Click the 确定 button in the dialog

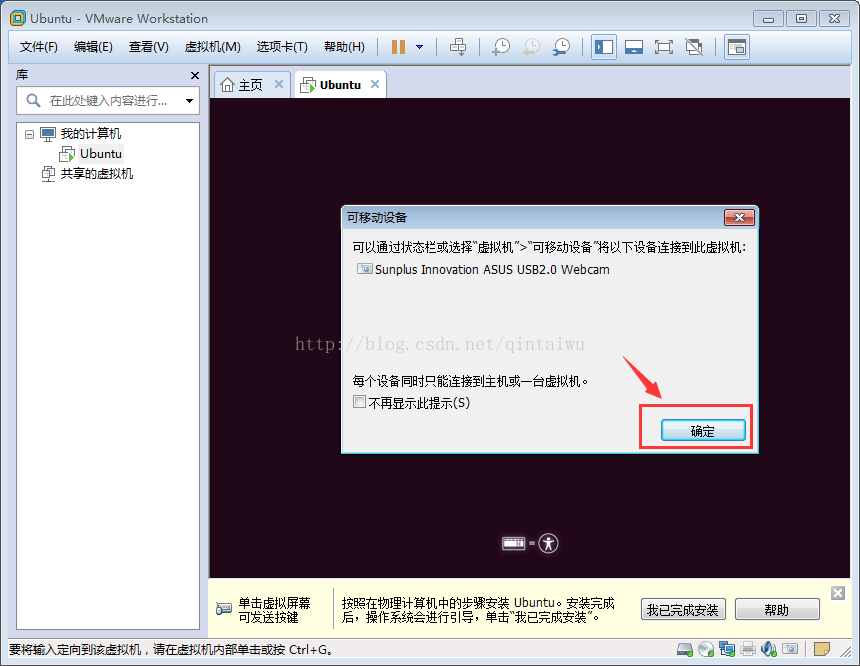[x=703, y=431]
